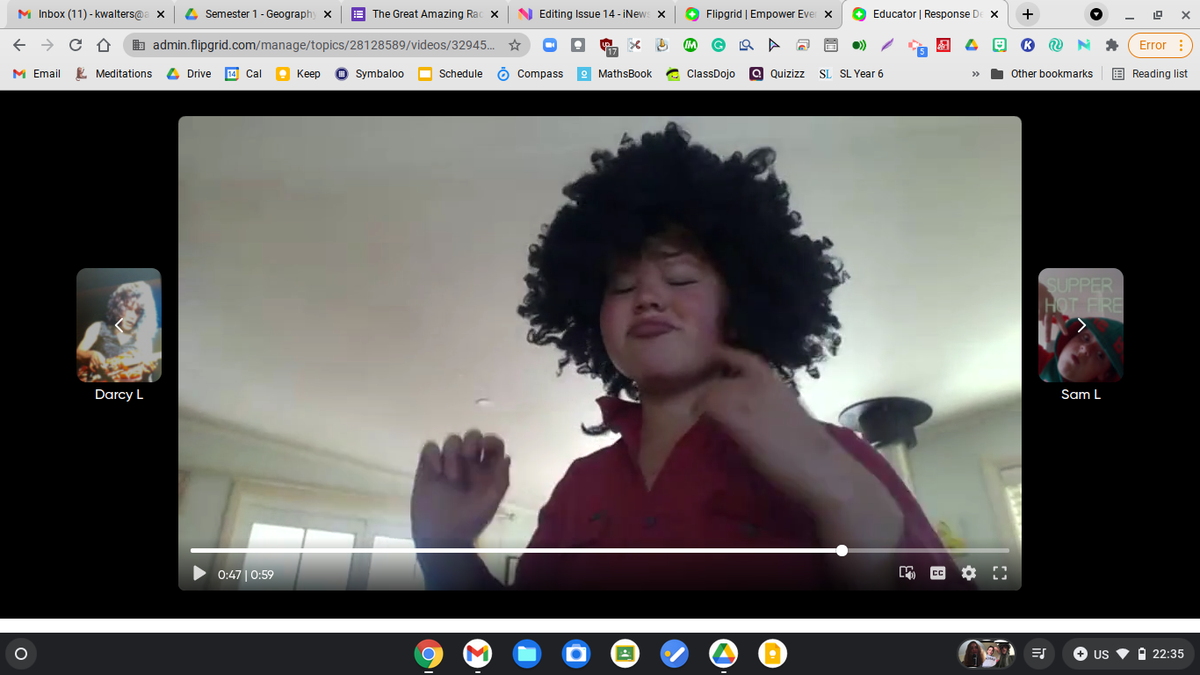Screen dimensions: 1200x675
Task: Play the Flipgrid response video
Action: point(199,574)
